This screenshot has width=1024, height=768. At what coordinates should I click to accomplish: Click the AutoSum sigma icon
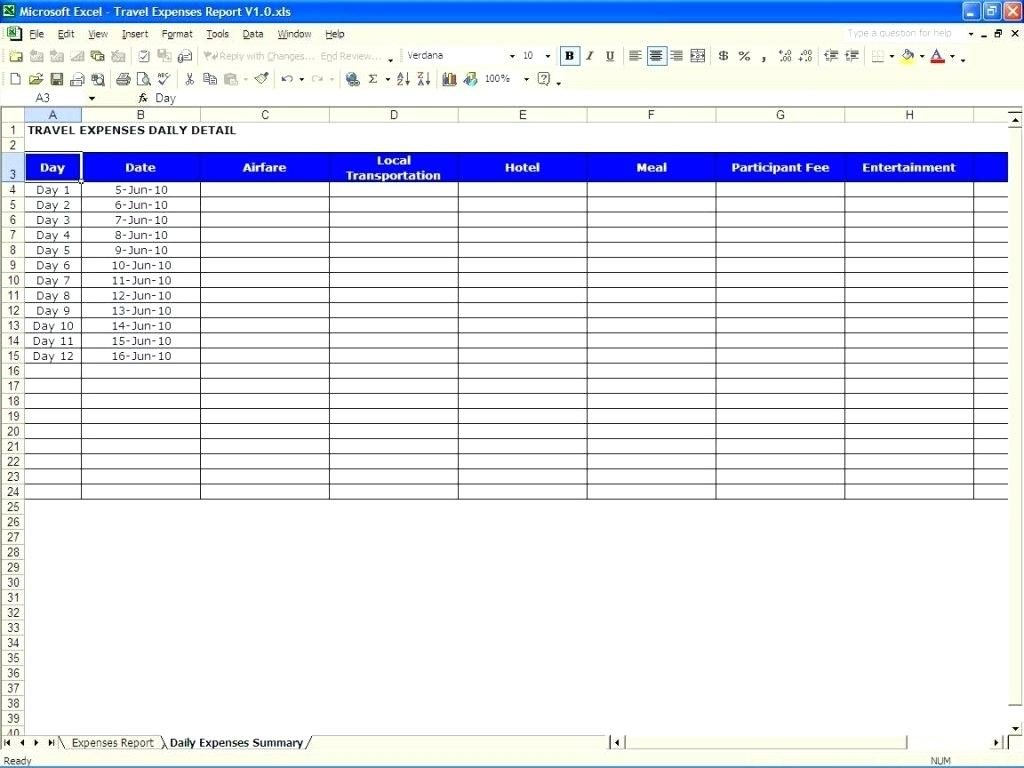[373, 79]
